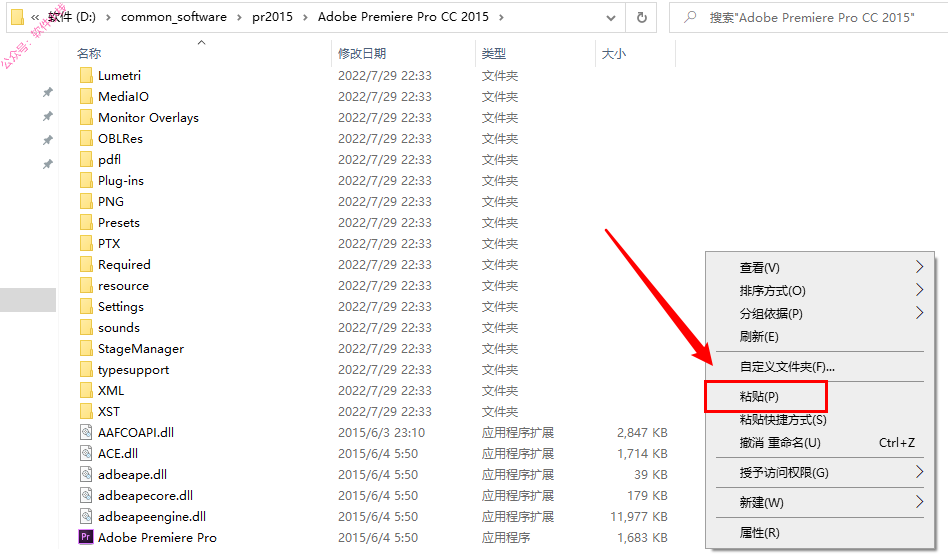The height and width of the screenshot is (558, 948).
Task: Click the StageManager folder icon
Action: (x=86, y=349)
